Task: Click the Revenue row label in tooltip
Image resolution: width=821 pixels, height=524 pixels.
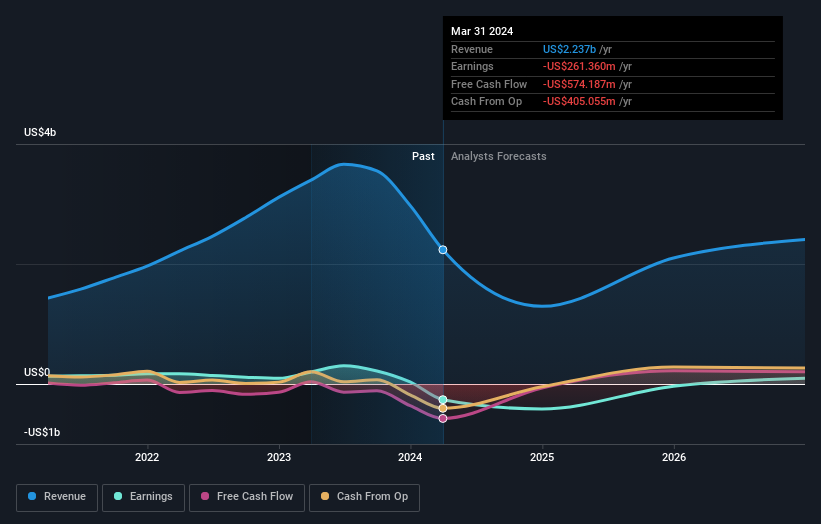Action: (472, 49)
